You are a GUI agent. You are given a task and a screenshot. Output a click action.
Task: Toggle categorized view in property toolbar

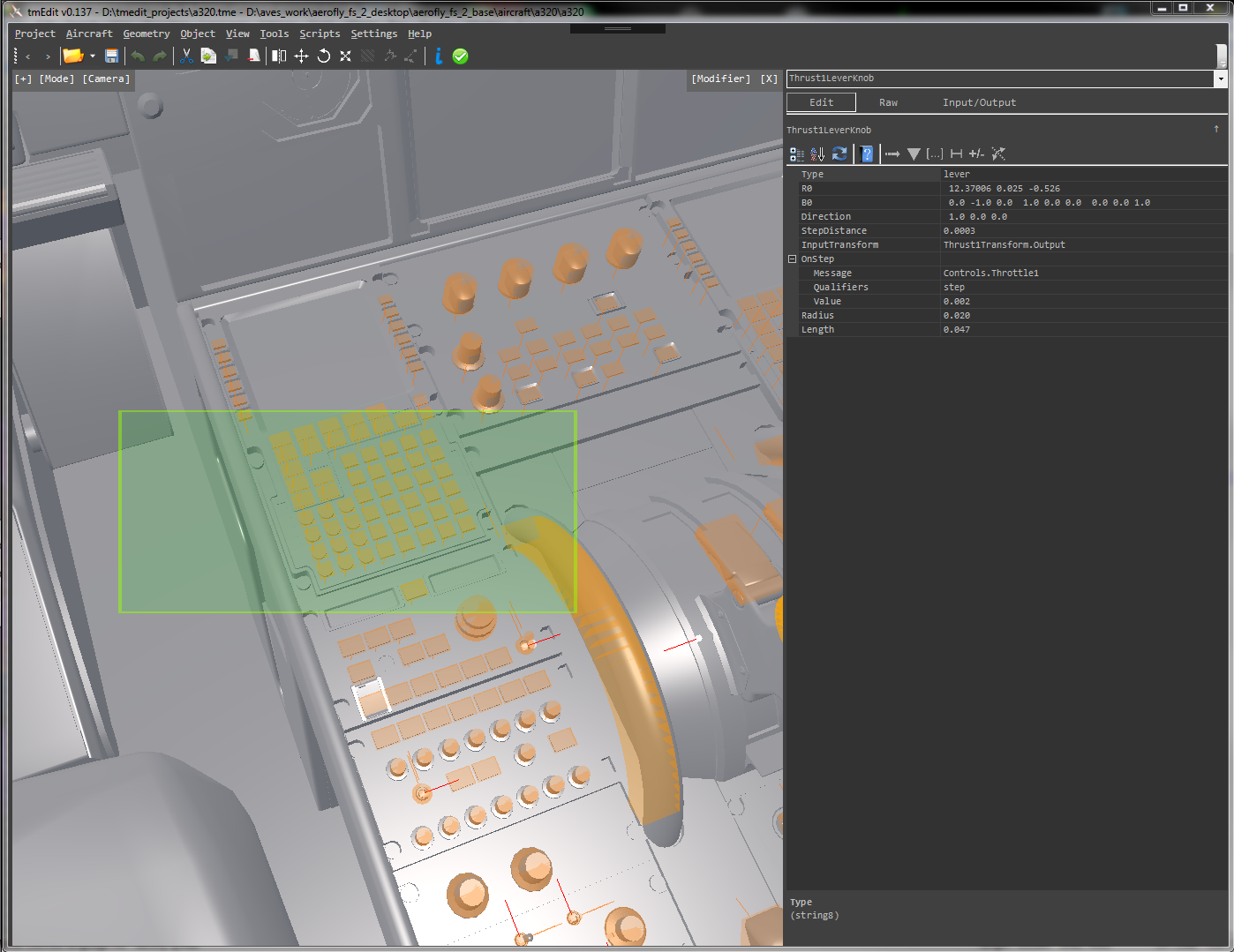click(796, 154)
